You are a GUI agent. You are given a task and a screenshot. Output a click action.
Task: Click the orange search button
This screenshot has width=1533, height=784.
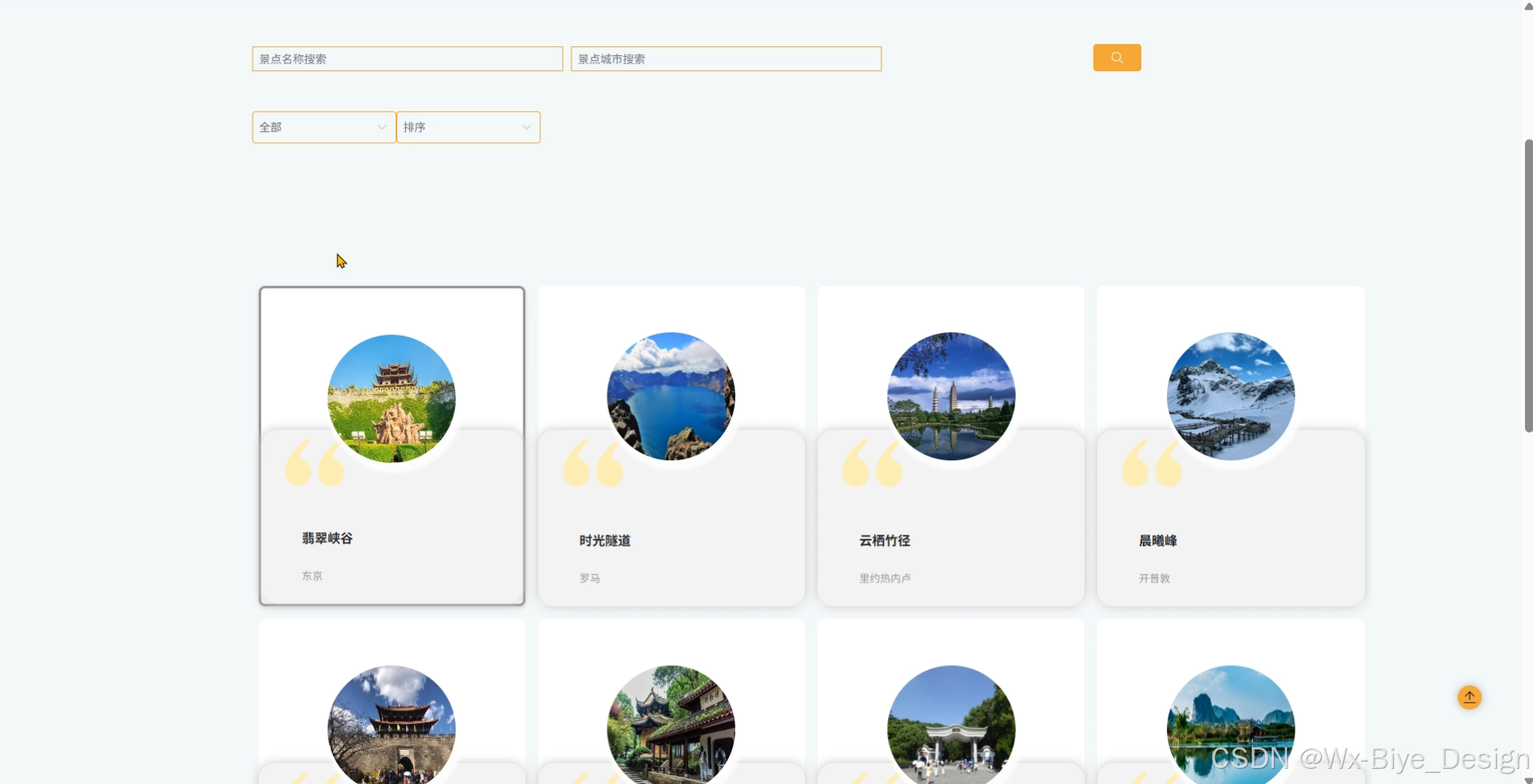coord(1117,58)
